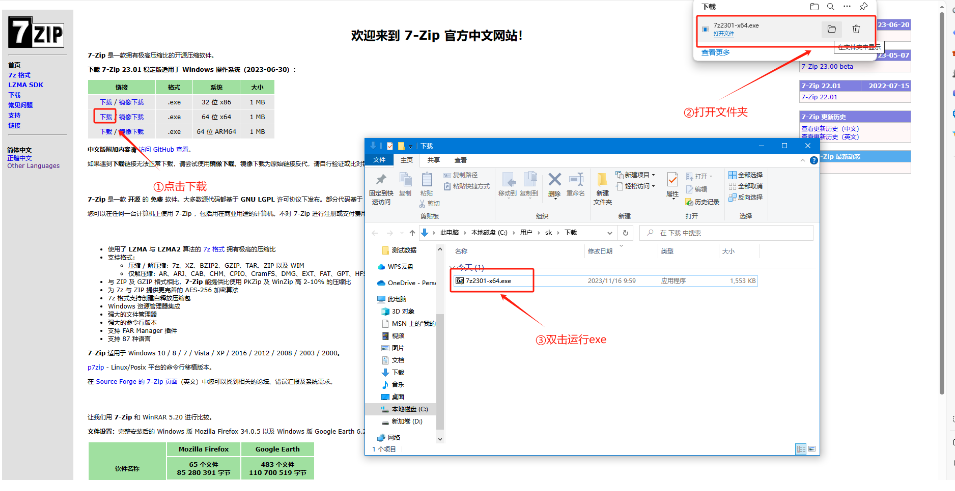Click the 64 位 x64 row 下载 link
The image size is (955, 491).
106,116
